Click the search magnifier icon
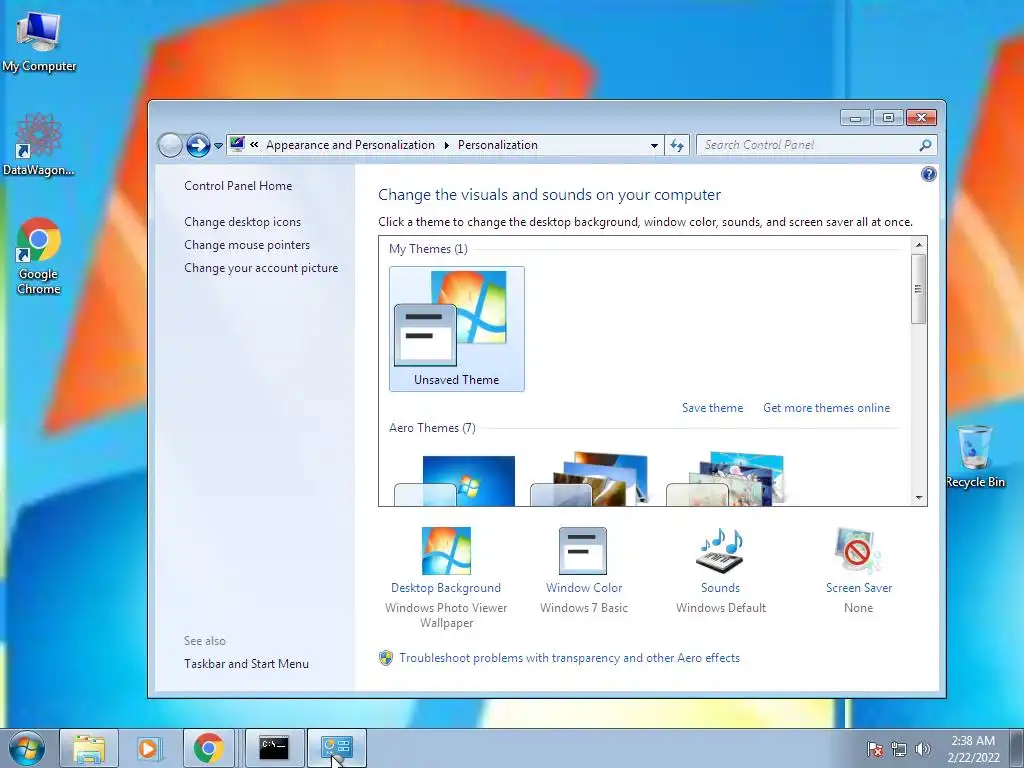1024x768 pixels. click(925, 145)
